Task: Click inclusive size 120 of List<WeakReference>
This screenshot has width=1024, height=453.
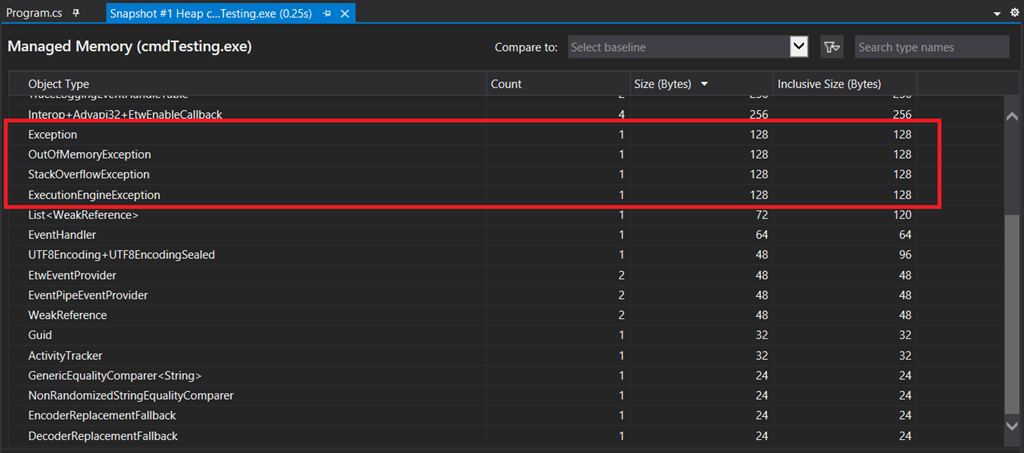Action: click(x=903, y=215)
